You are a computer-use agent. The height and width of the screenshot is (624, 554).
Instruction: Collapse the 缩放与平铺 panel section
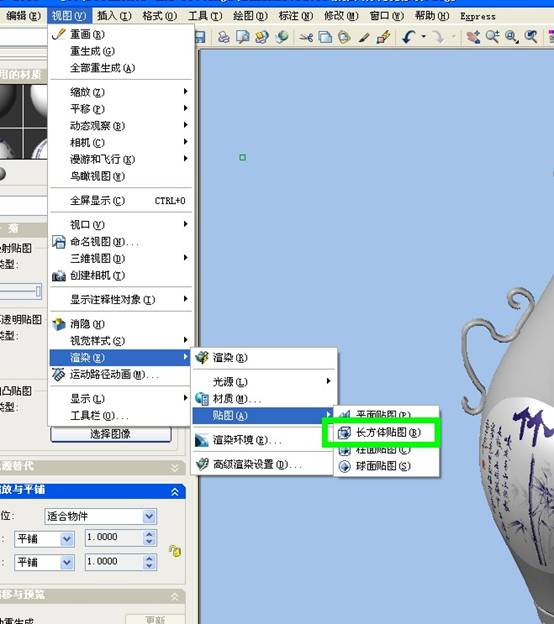pyautogui.click(x=175, y=492)
